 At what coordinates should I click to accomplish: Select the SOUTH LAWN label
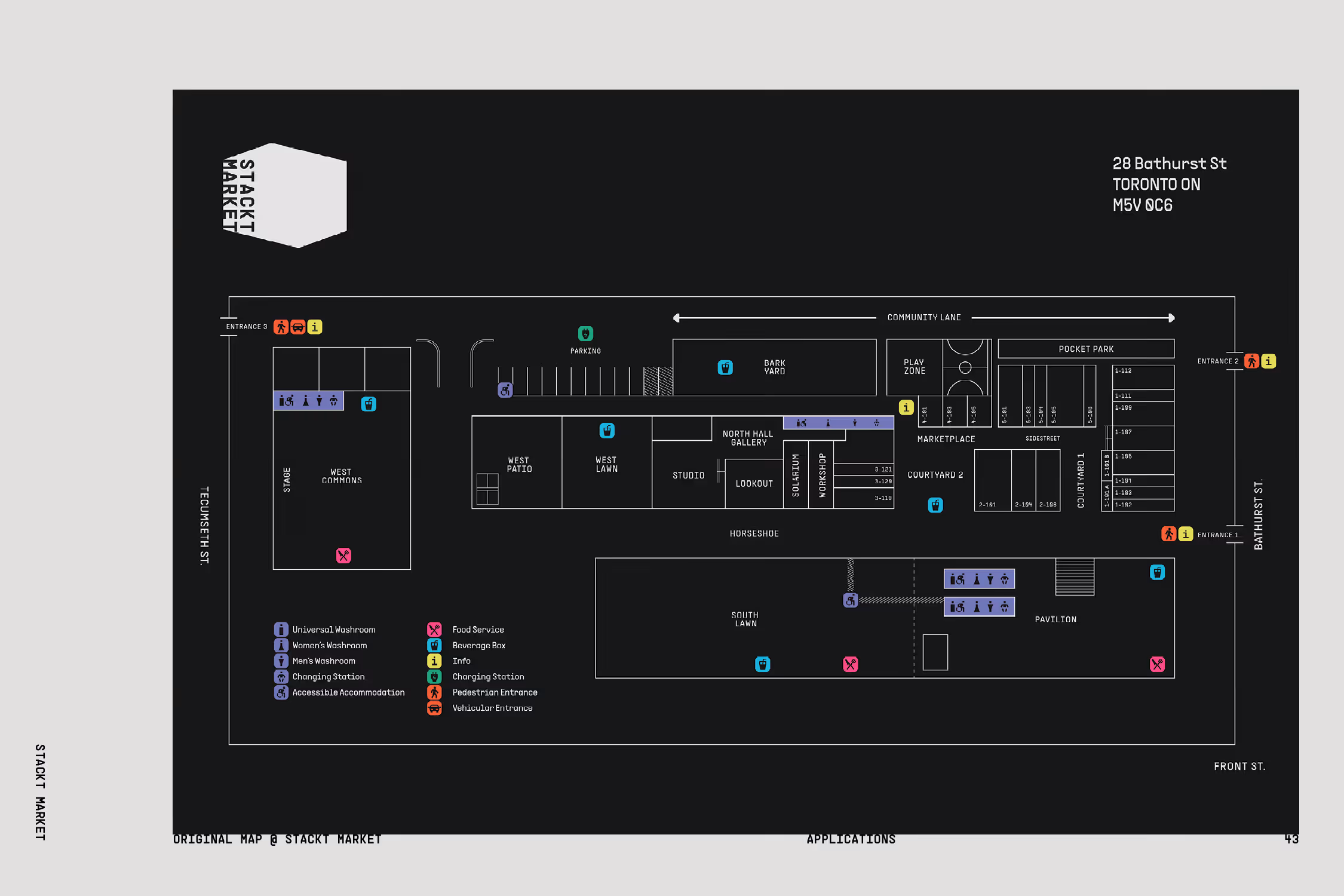click(x=745, y=619)
